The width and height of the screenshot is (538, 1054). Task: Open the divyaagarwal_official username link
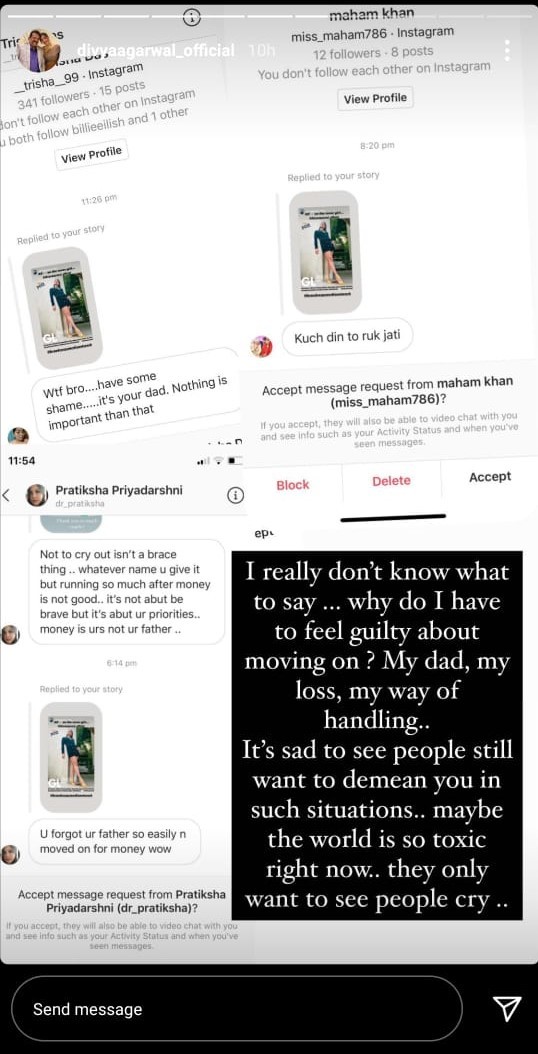[156, 50]
